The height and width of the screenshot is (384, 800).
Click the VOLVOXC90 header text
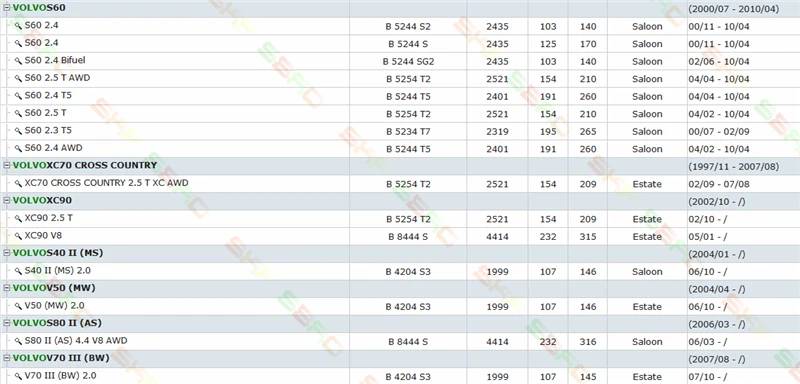42,200
